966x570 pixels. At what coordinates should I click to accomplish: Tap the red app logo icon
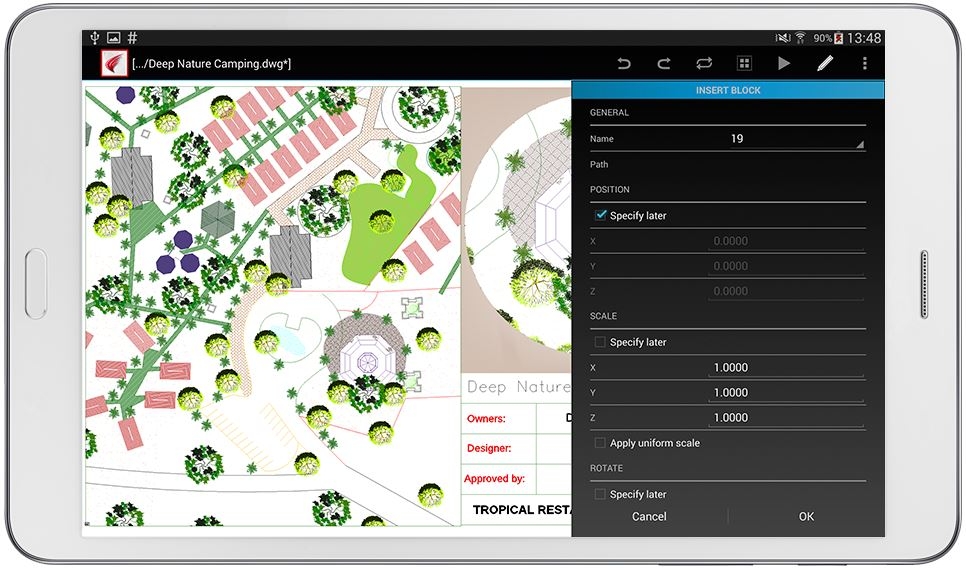tap(114, 64)
